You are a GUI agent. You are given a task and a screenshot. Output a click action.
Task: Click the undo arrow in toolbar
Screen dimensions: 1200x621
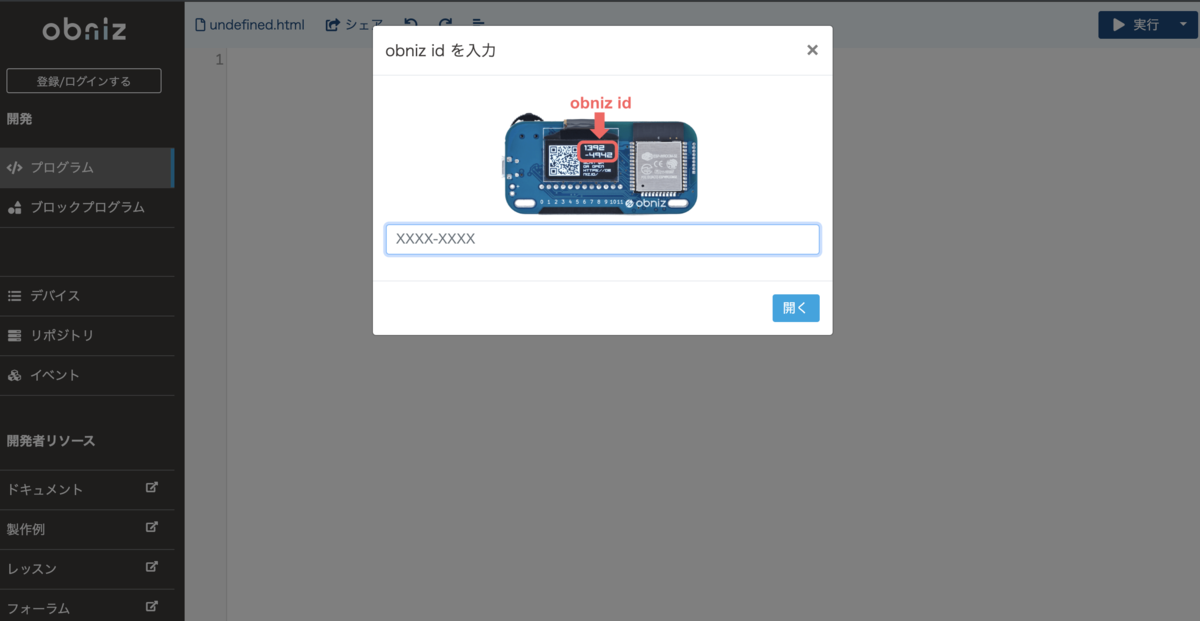pos(411,24)
